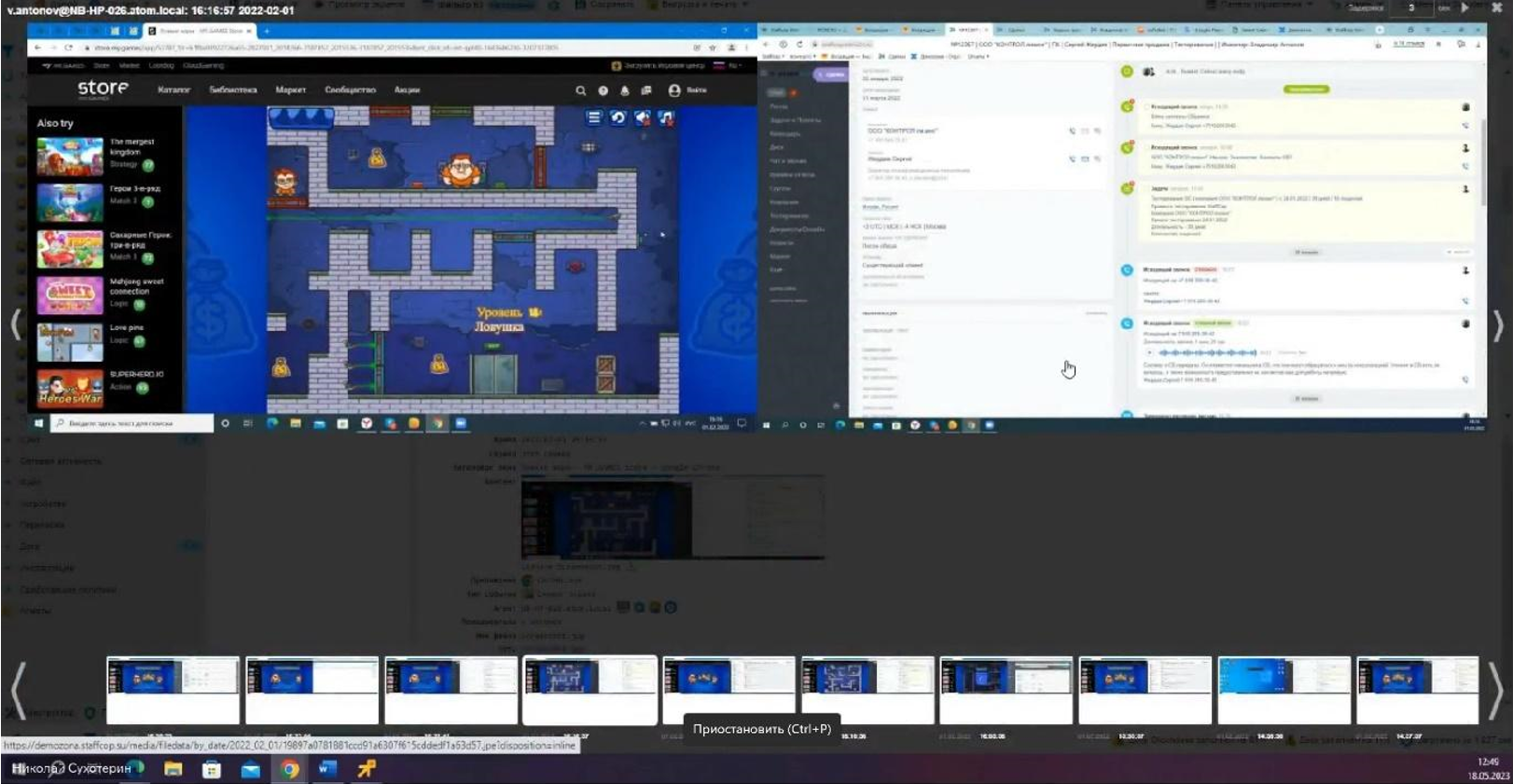Click the clock on the main taskbar
1513x784 pixels.
1487,769
